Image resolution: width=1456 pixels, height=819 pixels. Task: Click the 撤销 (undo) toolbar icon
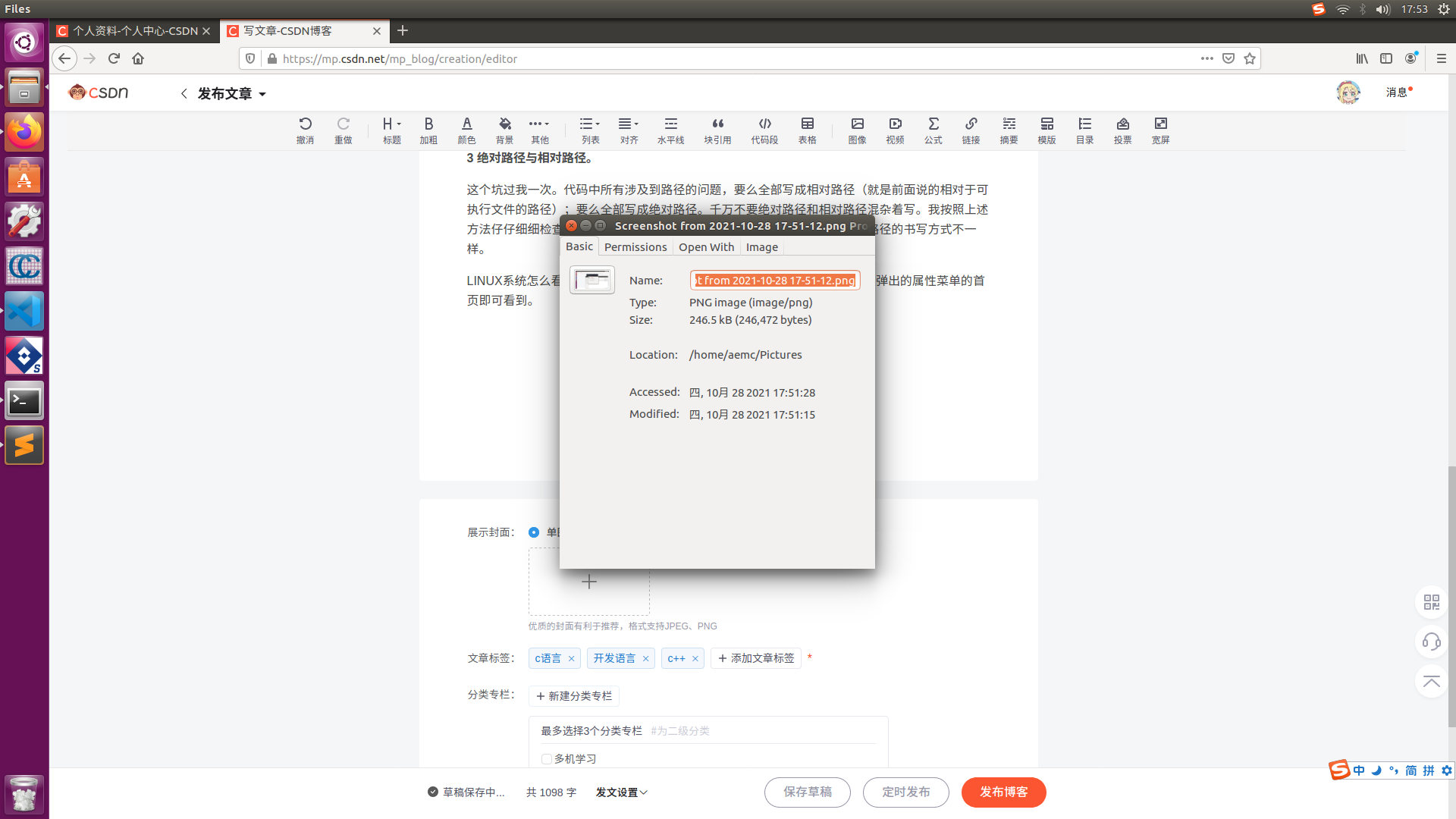(306, 130)
